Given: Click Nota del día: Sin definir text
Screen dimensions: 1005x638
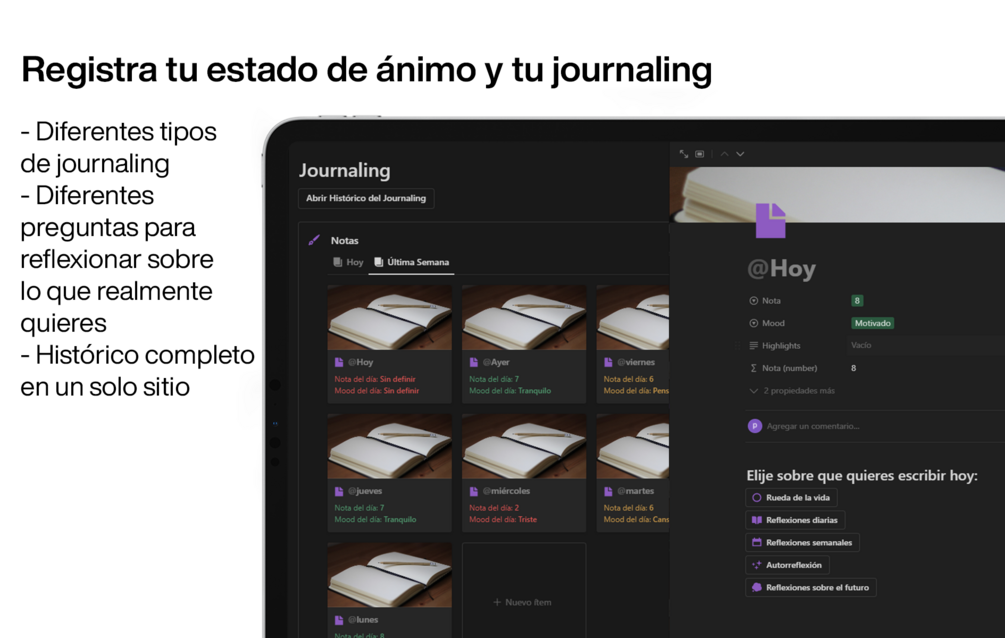Looking at the screenshot, I should tap(375, 379).
